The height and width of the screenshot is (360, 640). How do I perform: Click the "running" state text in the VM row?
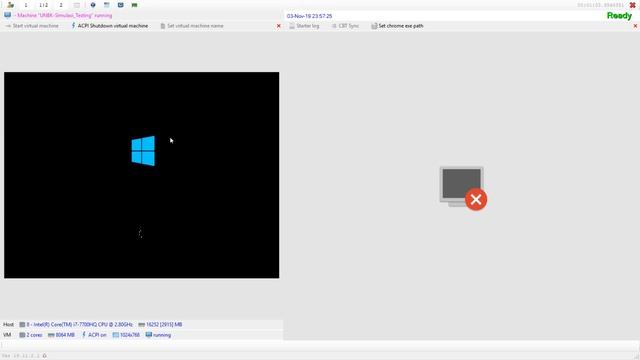pyautogui.click(x=162, y=335)
